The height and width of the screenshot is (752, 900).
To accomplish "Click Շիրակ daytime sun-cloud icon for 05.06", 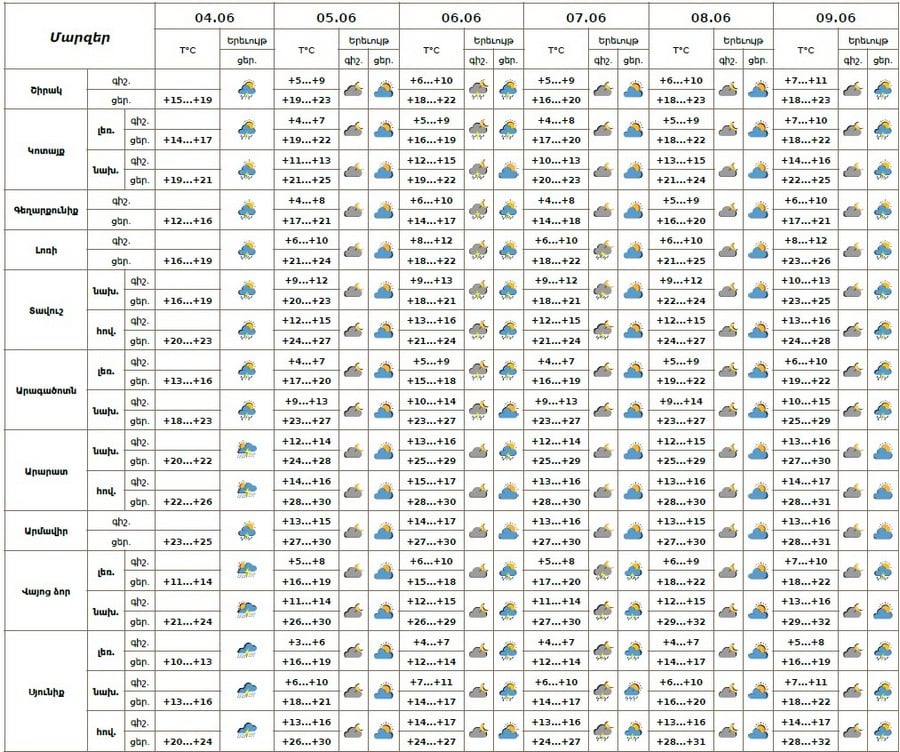I will pos(383,90).
